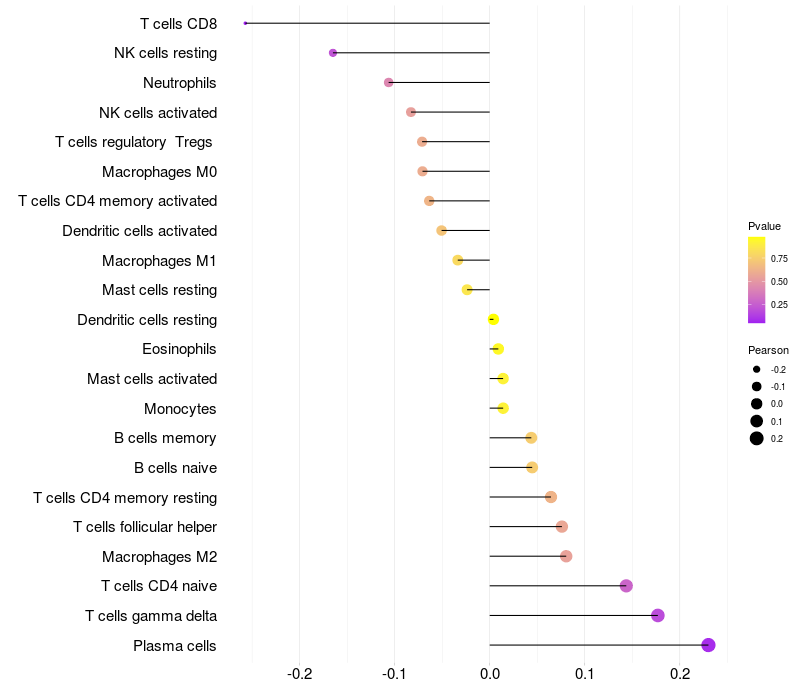Select the B cells naive data point
The height and width of the screenshot is (700, 800).
click(x=532, y=467)
